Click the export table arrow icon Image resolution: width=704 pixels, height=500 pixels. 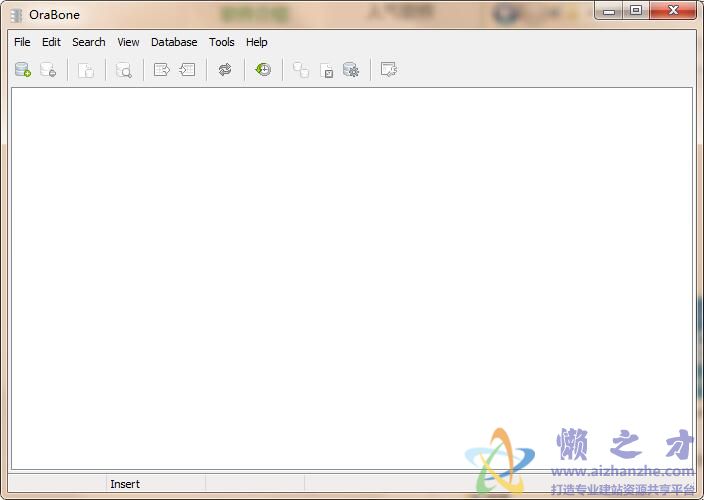click(x=162, y=70)
